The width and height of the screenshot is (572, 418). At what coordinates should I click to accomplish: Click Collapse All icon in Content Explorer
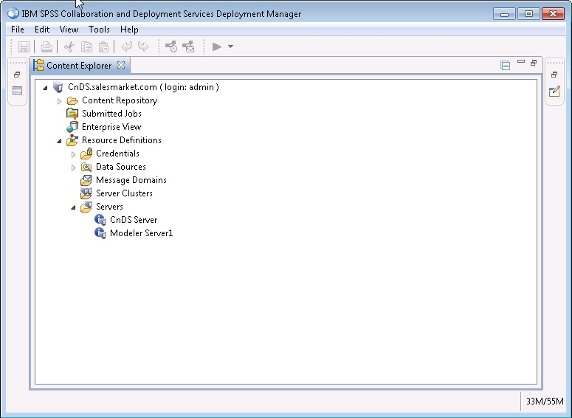pos(505,65)
